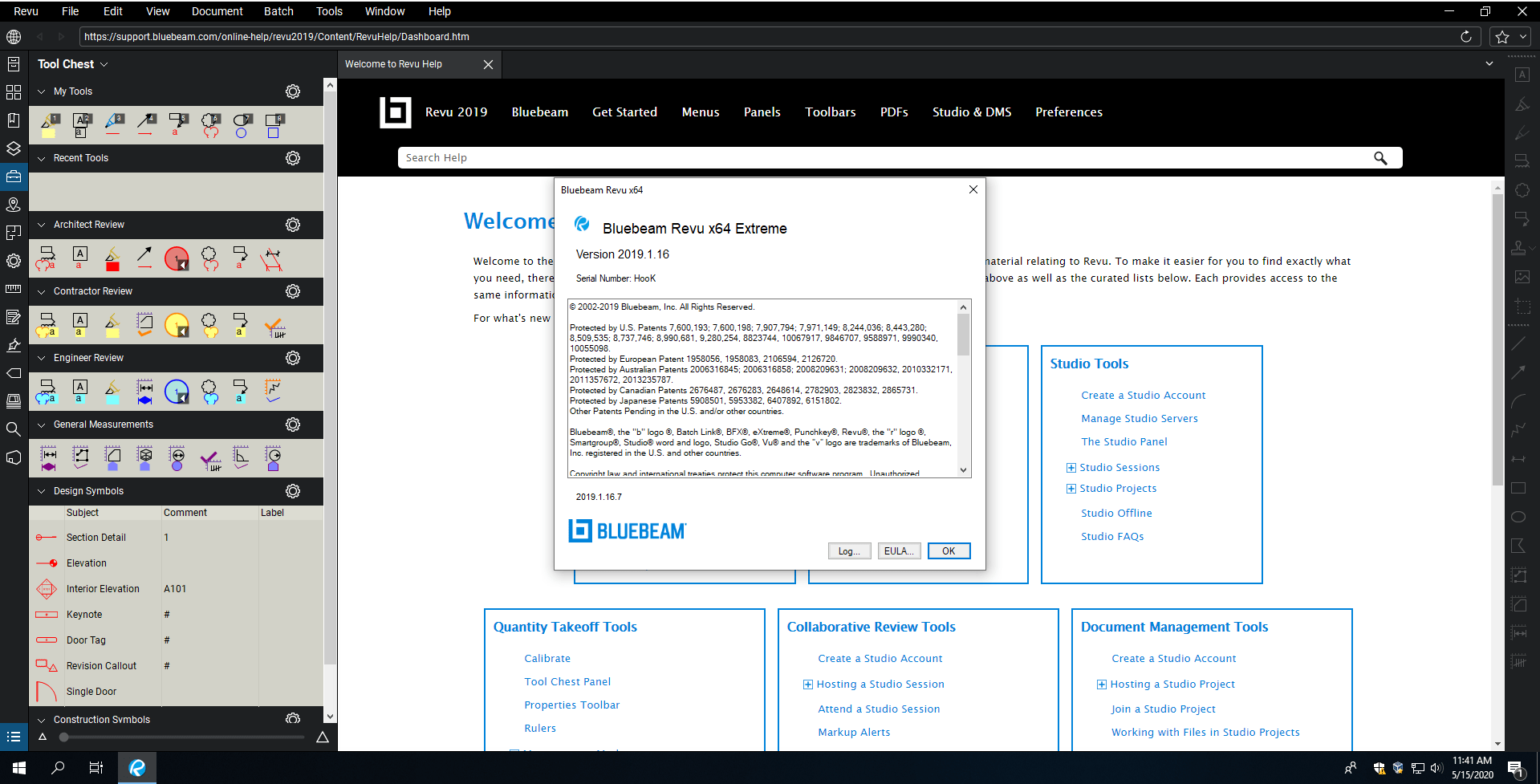The image size is (1540, 784).
Task: Select the Ellipse tool in the right toolbar
Action: click(x=1518, y=517)
